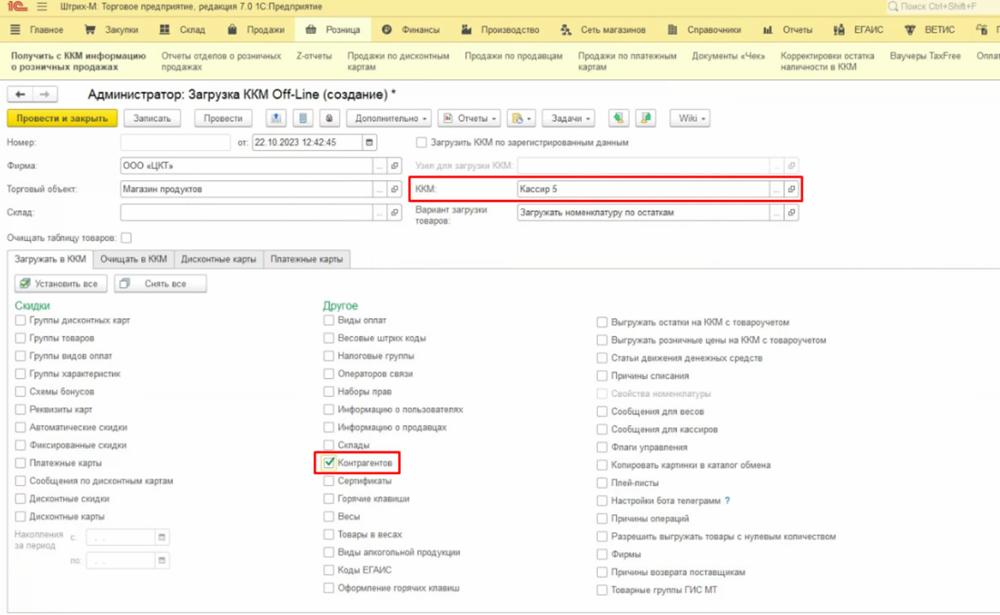Screen dimensions: 1000x615
Task: Open the Отчеты dropdown in the toolbar
Action: click(x=468, y=118)
